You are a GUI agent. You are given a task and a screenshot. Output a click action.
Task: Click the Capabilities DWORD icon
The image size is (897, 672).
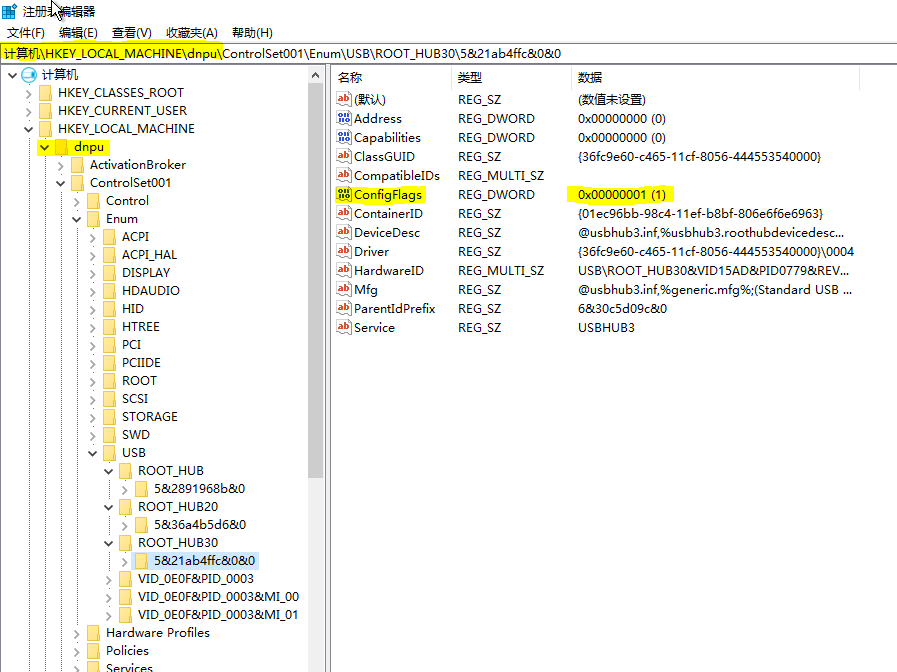[x=344, y=138]
